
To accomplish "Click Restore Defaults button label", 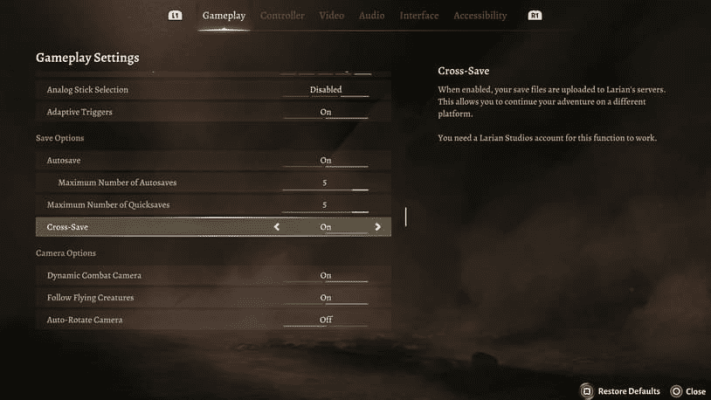I will click(630, 391).
